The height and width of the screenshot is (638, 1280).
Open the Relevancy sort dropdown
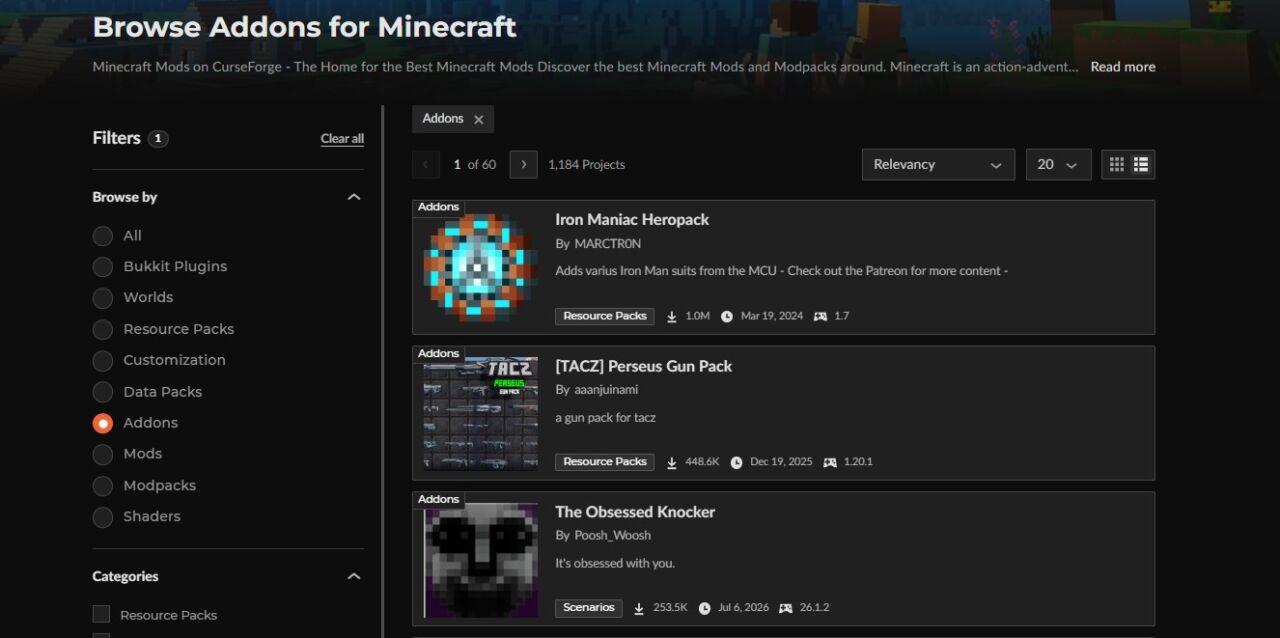click(x=938, y=165)
